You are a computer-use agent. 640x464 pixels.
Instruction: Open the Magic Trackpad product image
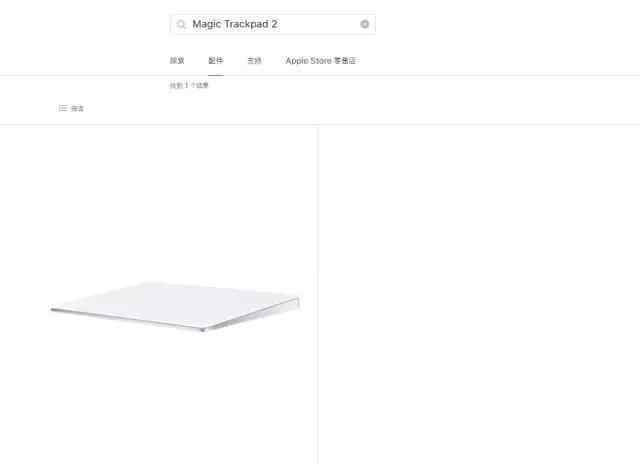click(x=175, y=306)
